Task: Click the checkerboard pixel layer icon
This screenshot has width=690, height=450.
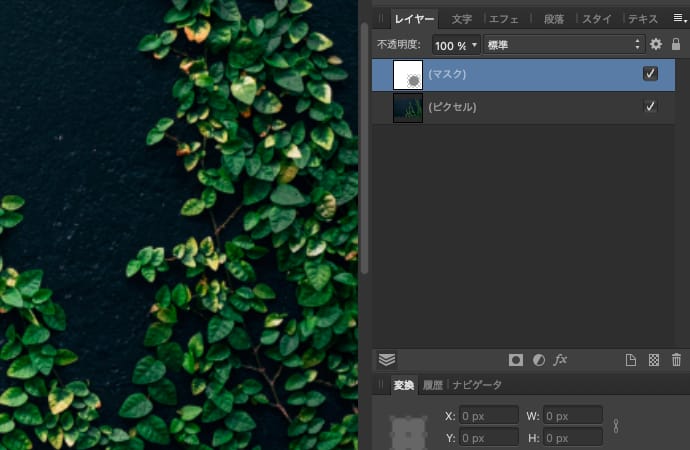Action: (654, 360)
